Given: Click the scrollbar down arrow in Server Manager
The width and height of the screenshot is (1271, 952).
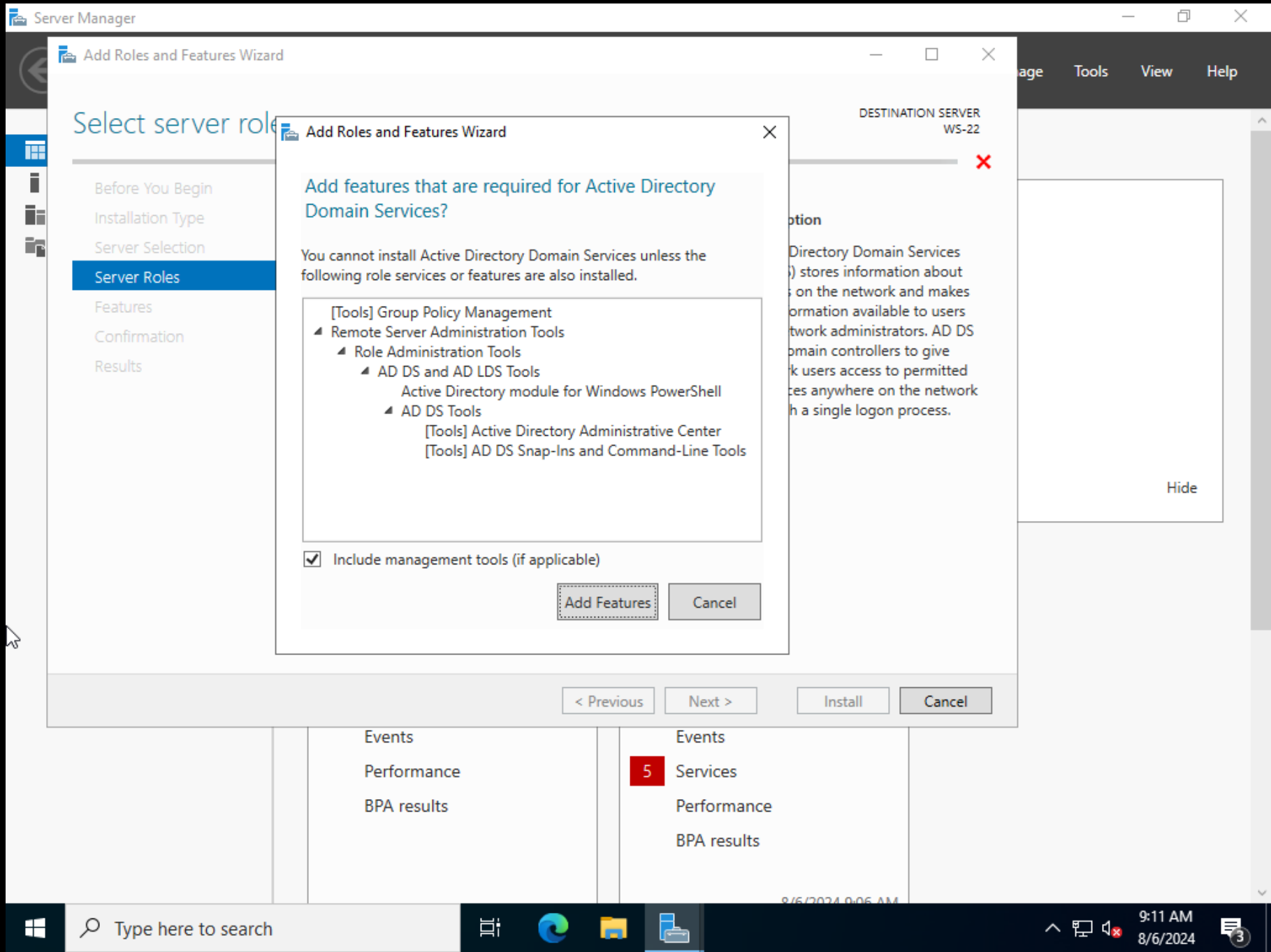Looking at the screenshot, I should tap(1261, 892).
